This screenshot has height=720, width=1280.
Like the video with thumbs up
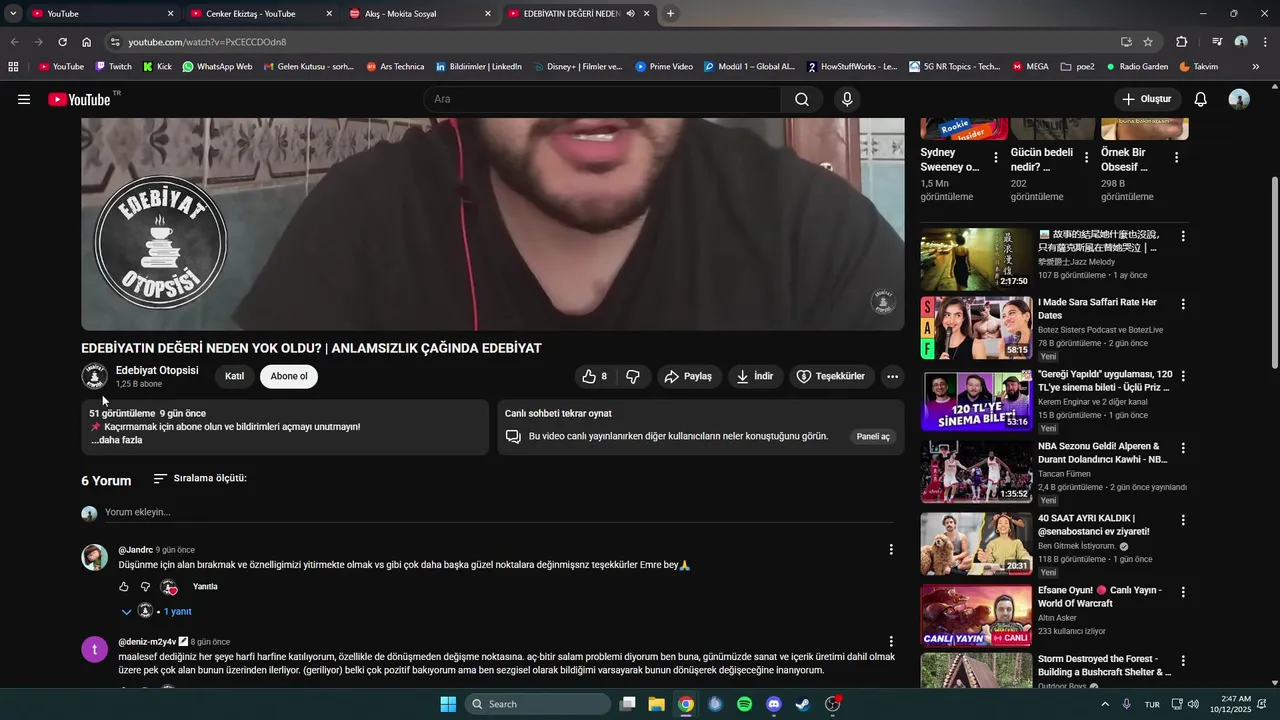coord(594,376)
